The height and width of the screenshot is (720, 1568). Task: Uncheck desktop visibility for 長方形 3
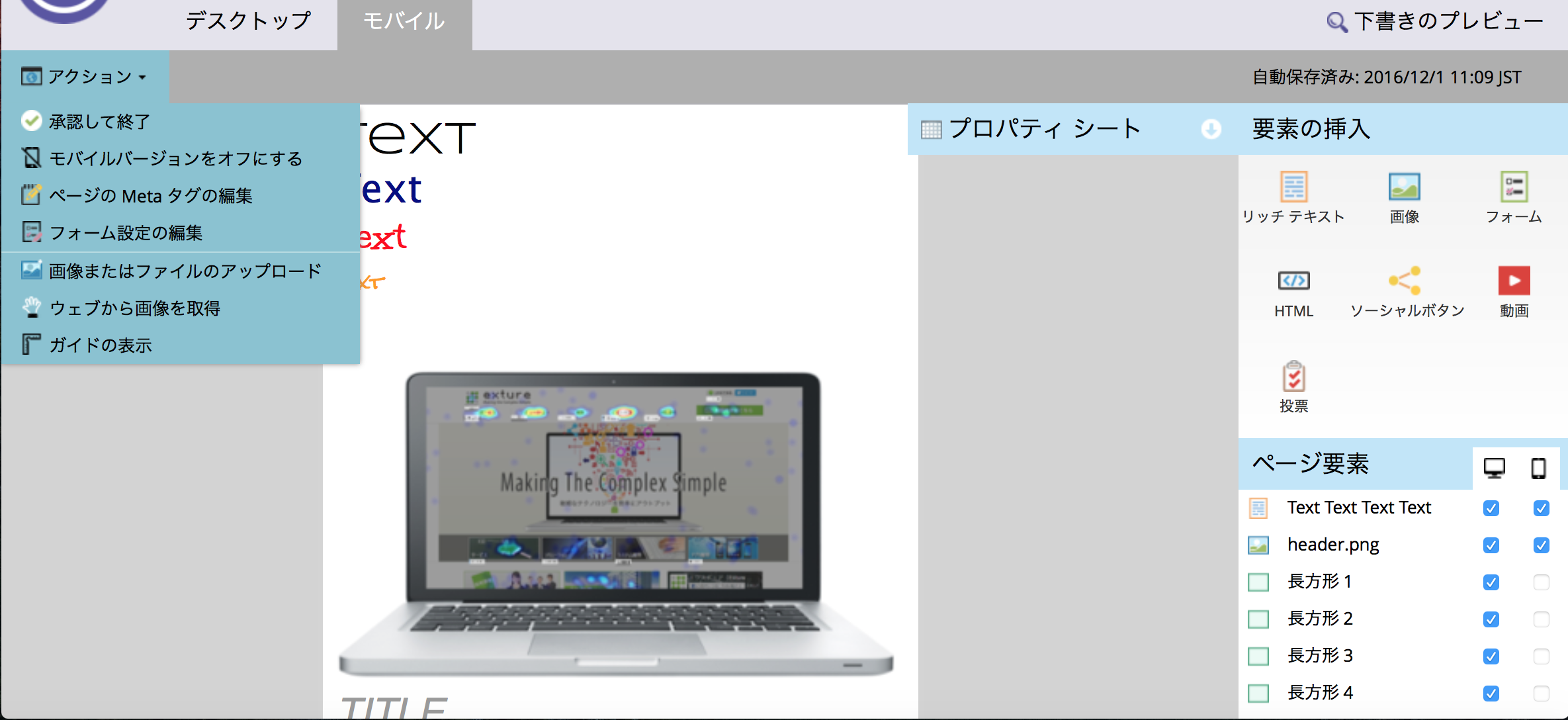pos(1491,656)
